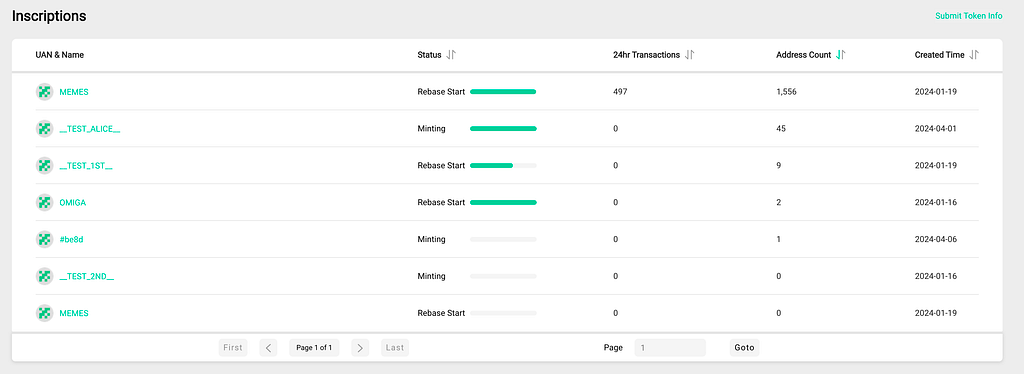Viewport: 1024px width, 374px height.
Task: Open the OMIGA inscription
Action: (x=72, y=202)
